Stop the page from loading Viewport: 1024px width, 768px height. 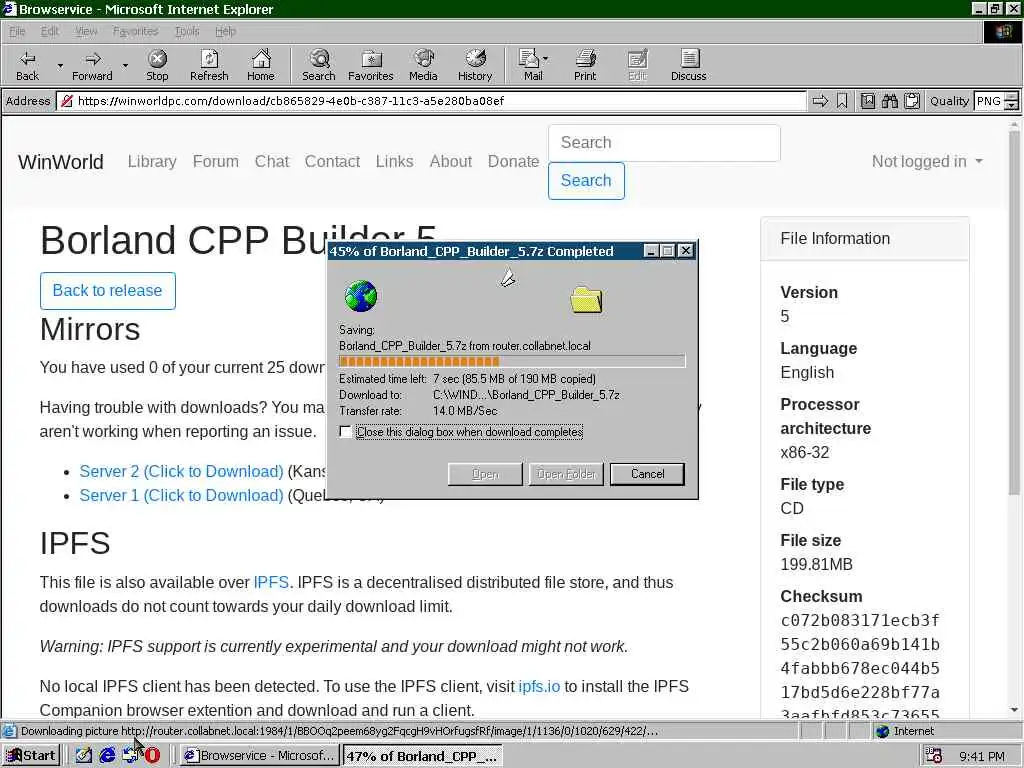coord(157,65)
